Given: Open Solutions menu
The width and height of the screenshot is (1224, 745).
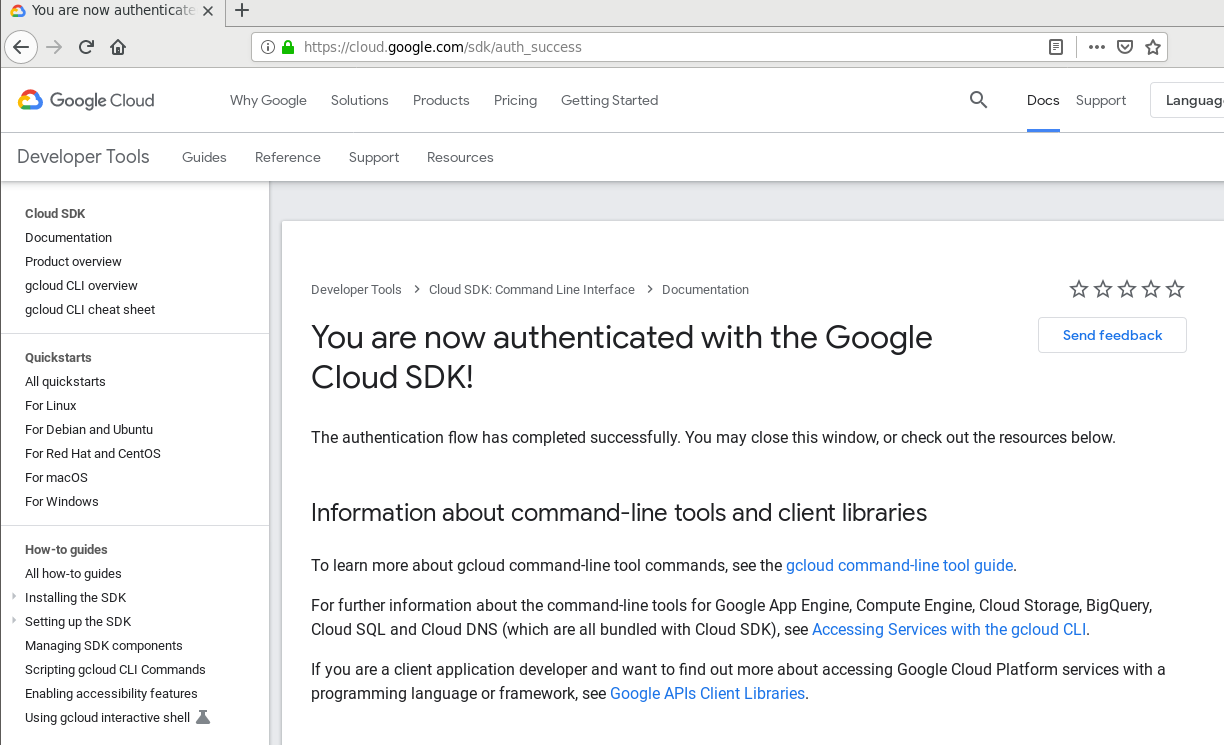Looking at the screenshot, I should tap(359, 100).
